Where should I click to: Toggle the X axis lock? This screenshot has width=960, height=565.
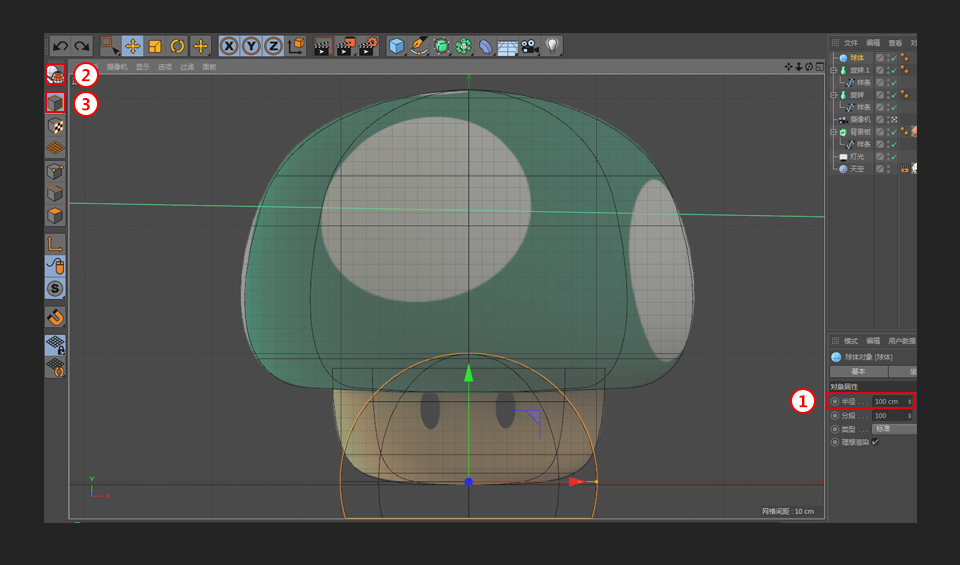click(229, 46)
